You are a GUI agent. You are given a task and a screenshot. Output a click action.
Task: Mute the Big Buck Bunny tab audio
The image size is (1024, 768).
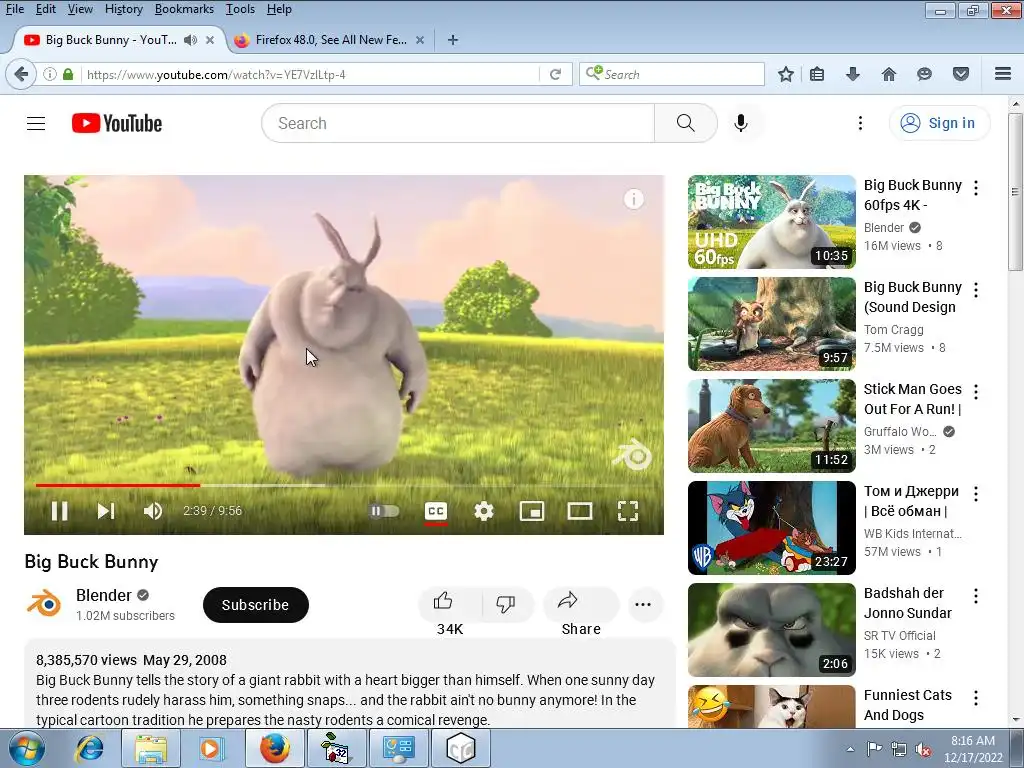coord(190,40)
